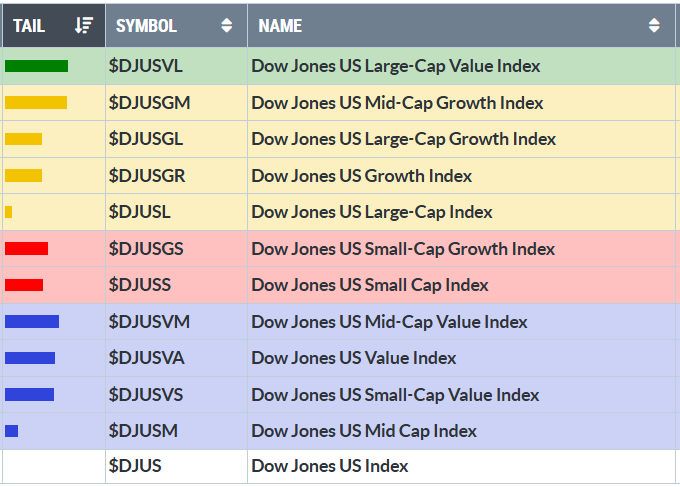Image resolution: width=680 pixels, height=487 pixels.
Task: Select the blue tail bar for $DJUSVA
Action: point(30,358)
